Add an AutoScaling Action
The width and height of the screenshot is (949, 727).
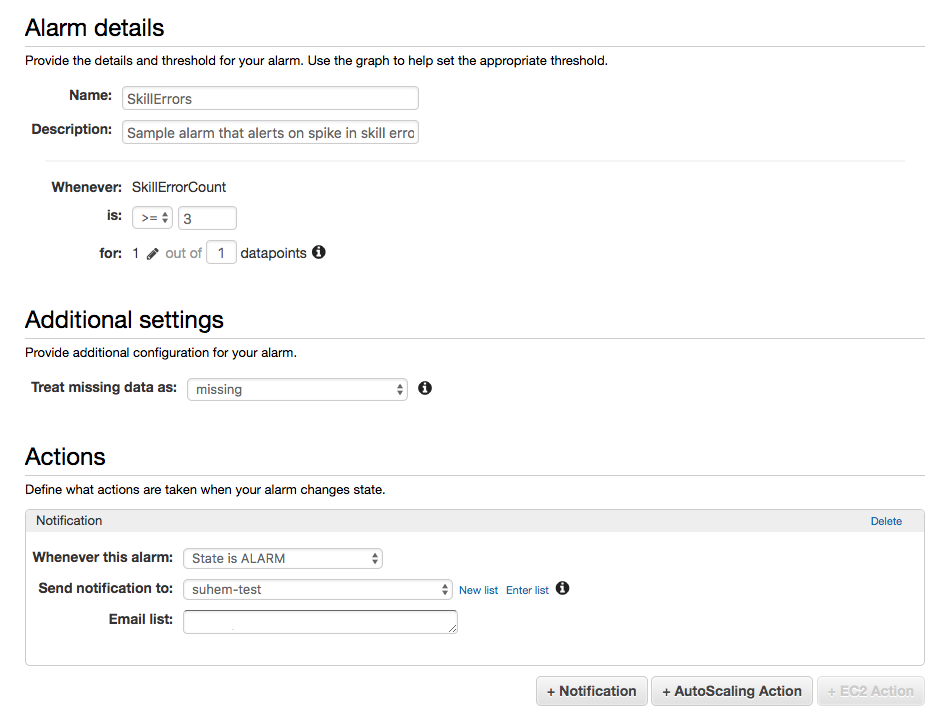coord(732,691)
